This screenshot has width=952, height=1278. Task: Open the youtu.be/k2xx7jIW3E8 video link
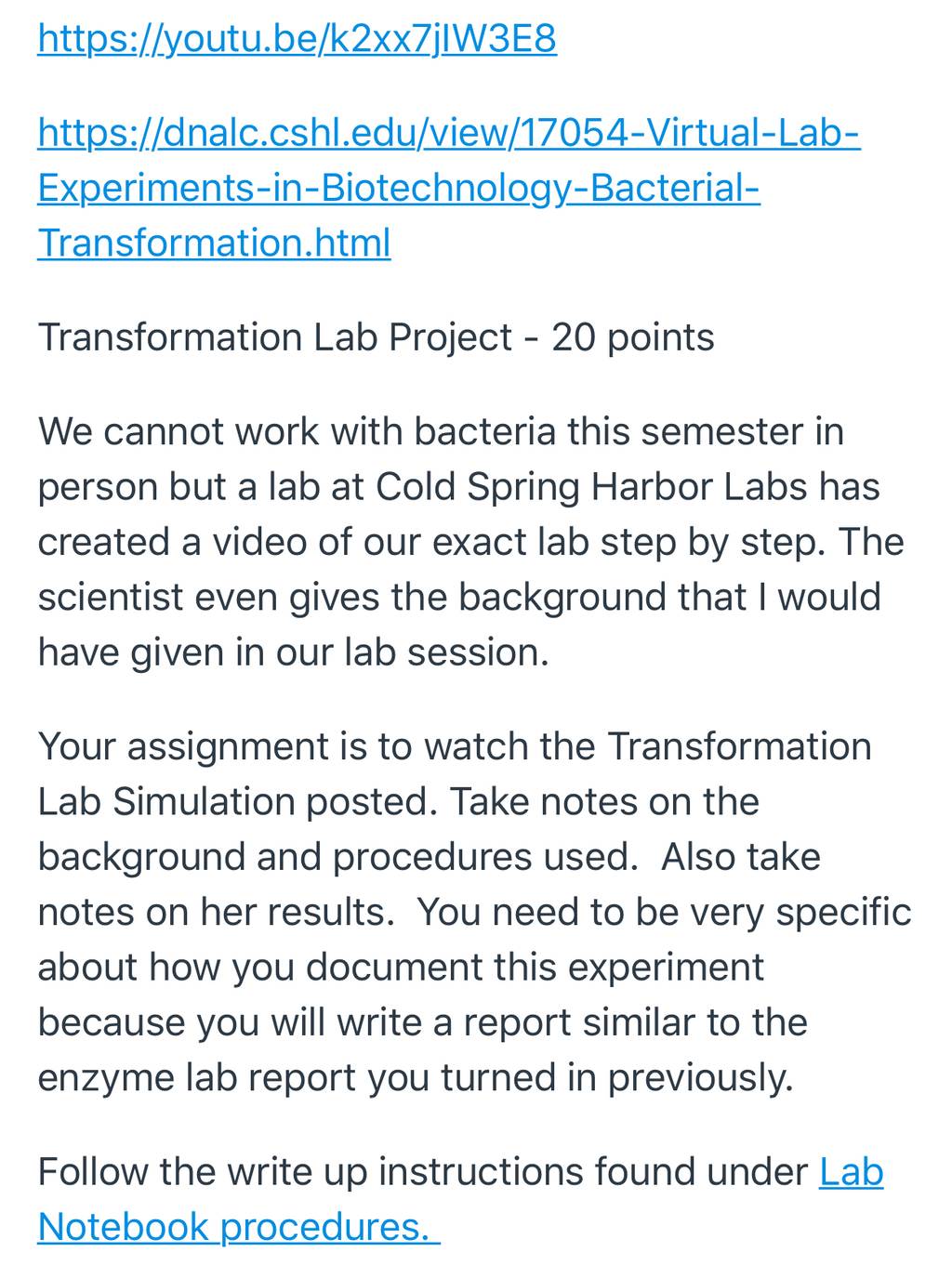click(297, 39)
